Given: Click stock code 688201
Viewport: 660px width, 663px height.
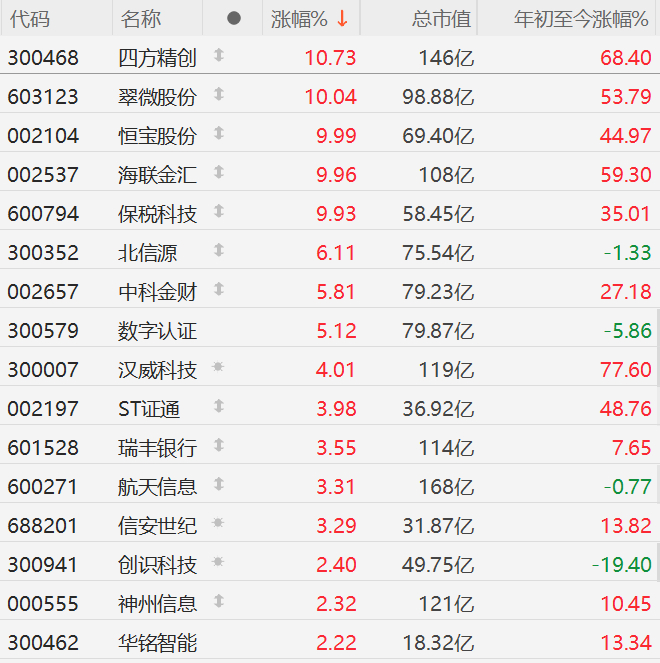Looking at the screenshot, I should point(43,526).
